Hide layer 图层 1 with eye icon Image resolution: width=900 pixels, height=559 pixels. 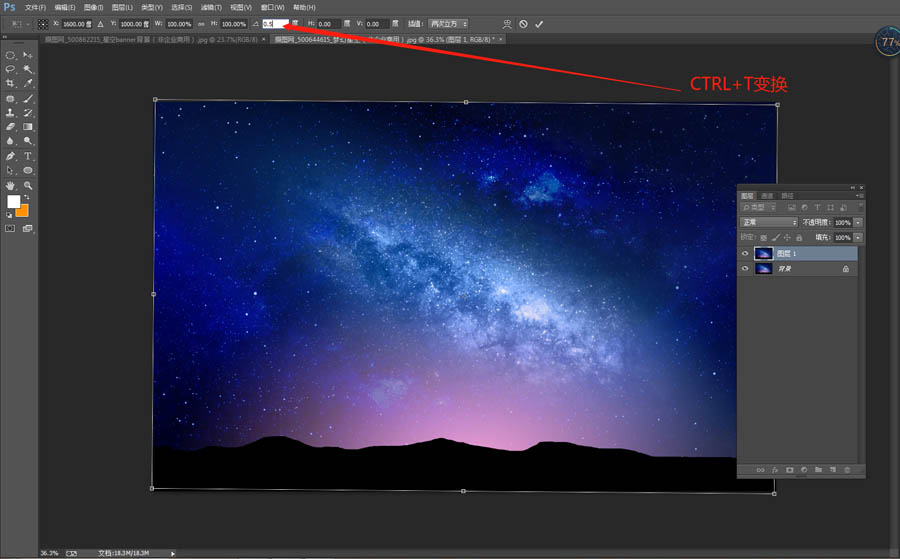pyautogui.click(x=745, y=254)
